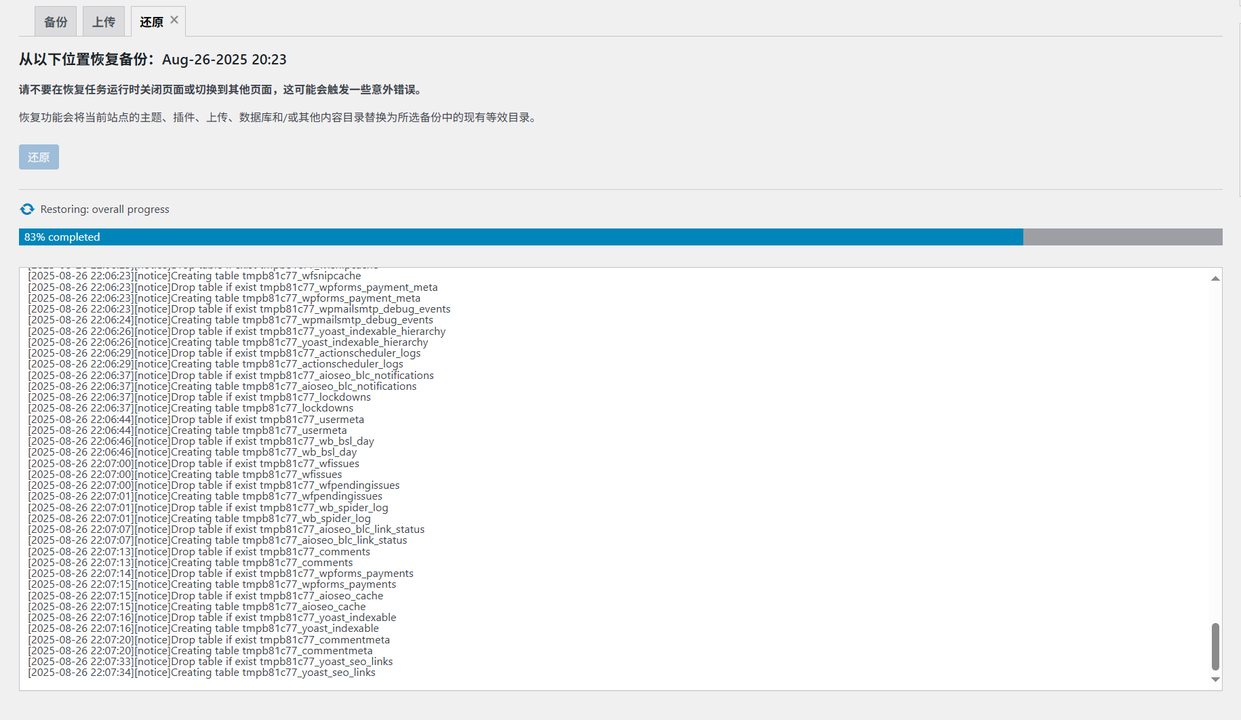Image resolution: width=1241 pixels, height=720 pixels.
Task: Click the last log line creating yoast_seo_links
Action: click(x=202, y=673)
